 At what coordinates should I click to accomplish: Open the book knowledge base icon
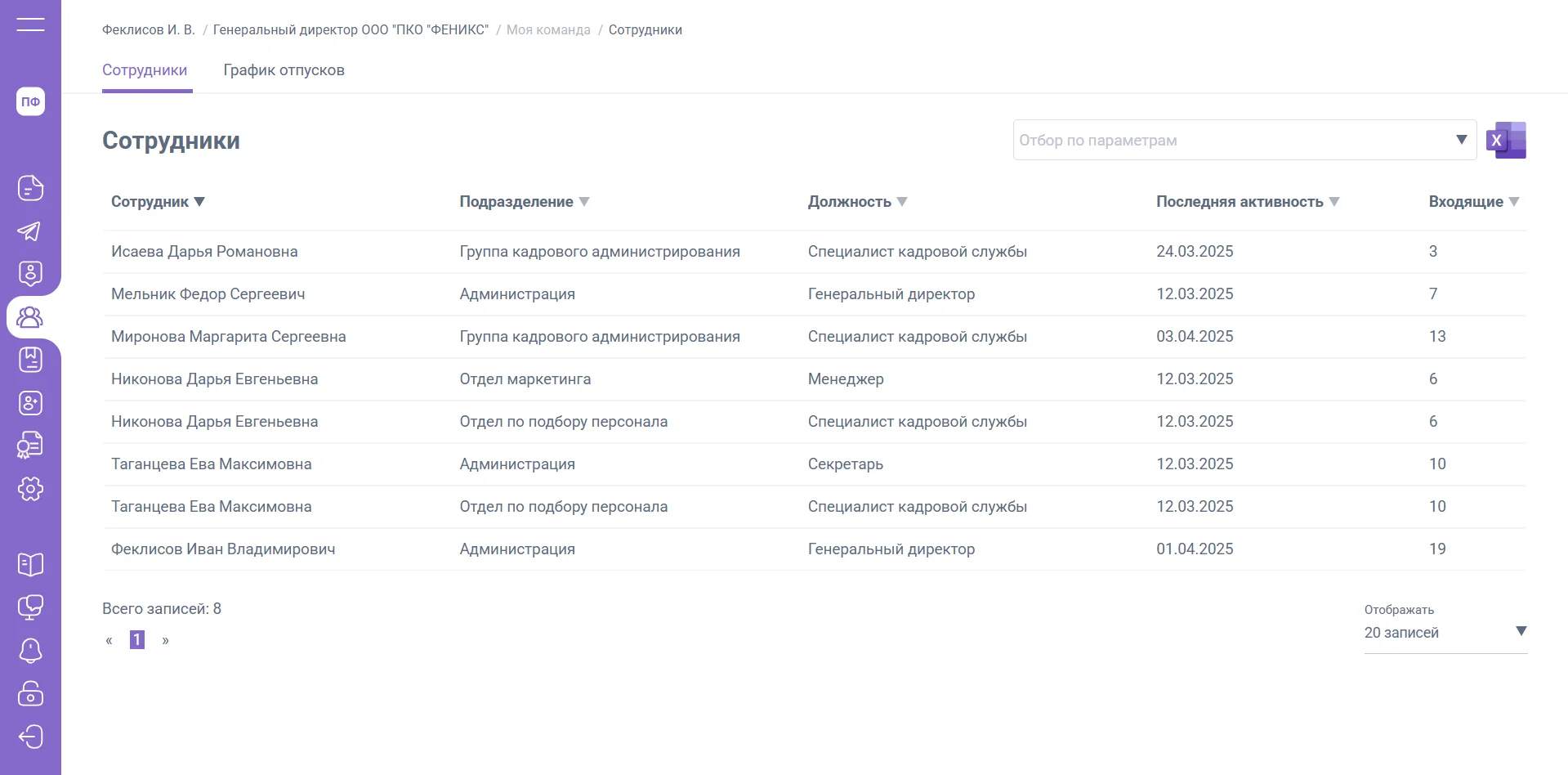pos(30,564)
